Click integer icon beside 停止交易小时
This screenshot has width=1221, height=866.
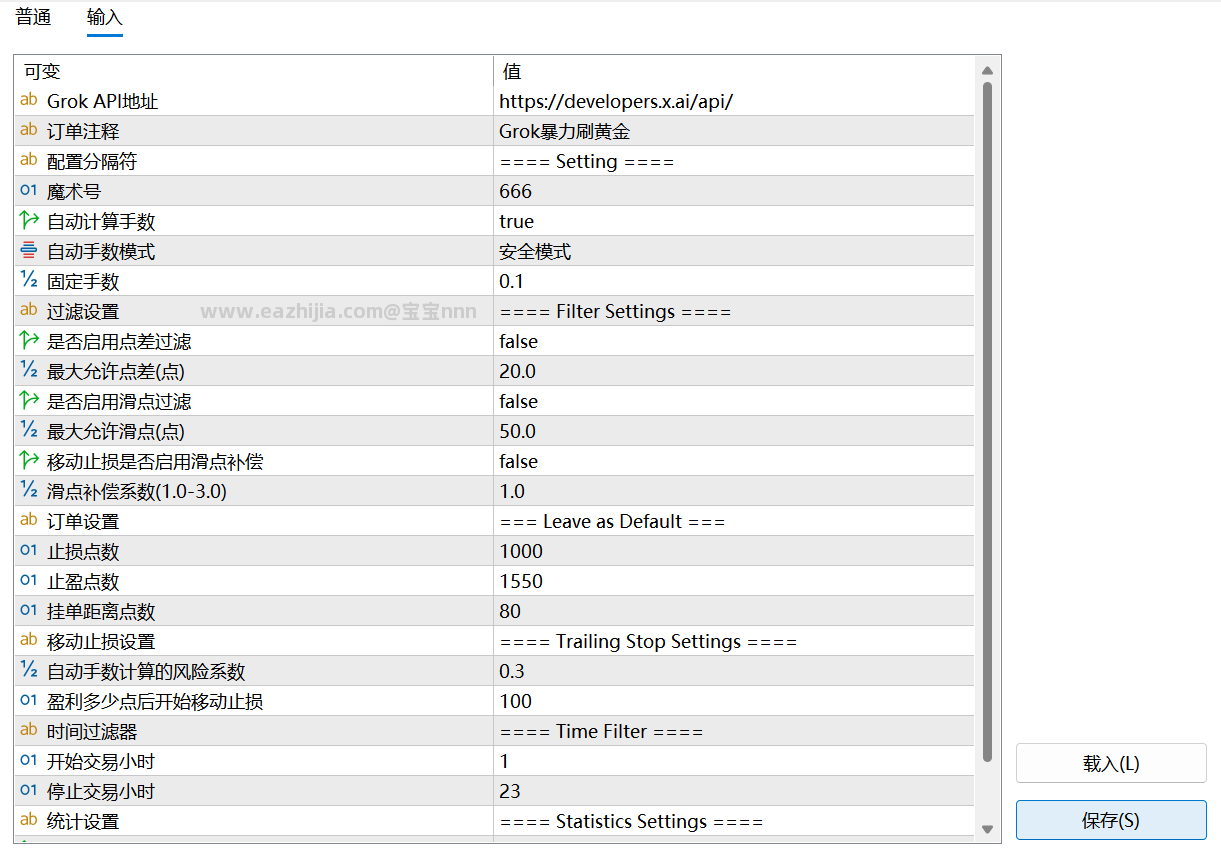click(x=28, y=791)
